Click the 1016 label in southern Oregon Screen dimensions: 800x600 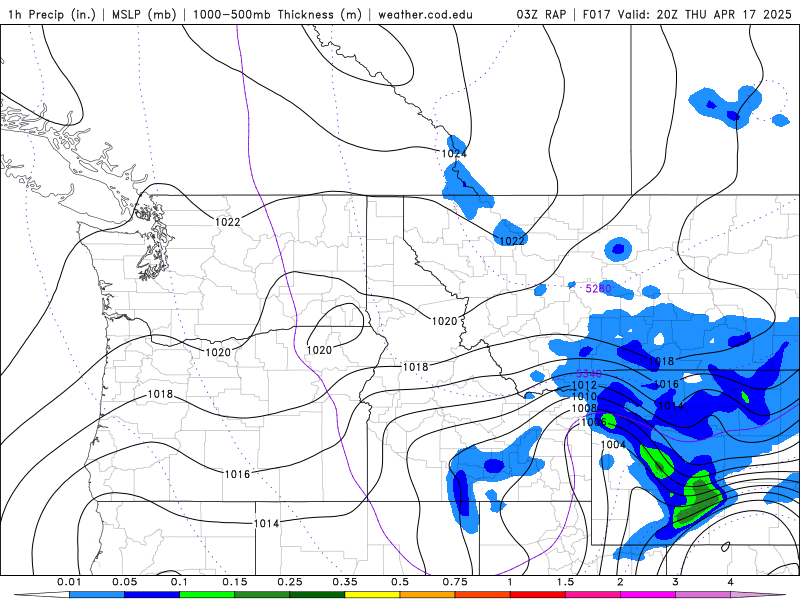click(237, 474)
